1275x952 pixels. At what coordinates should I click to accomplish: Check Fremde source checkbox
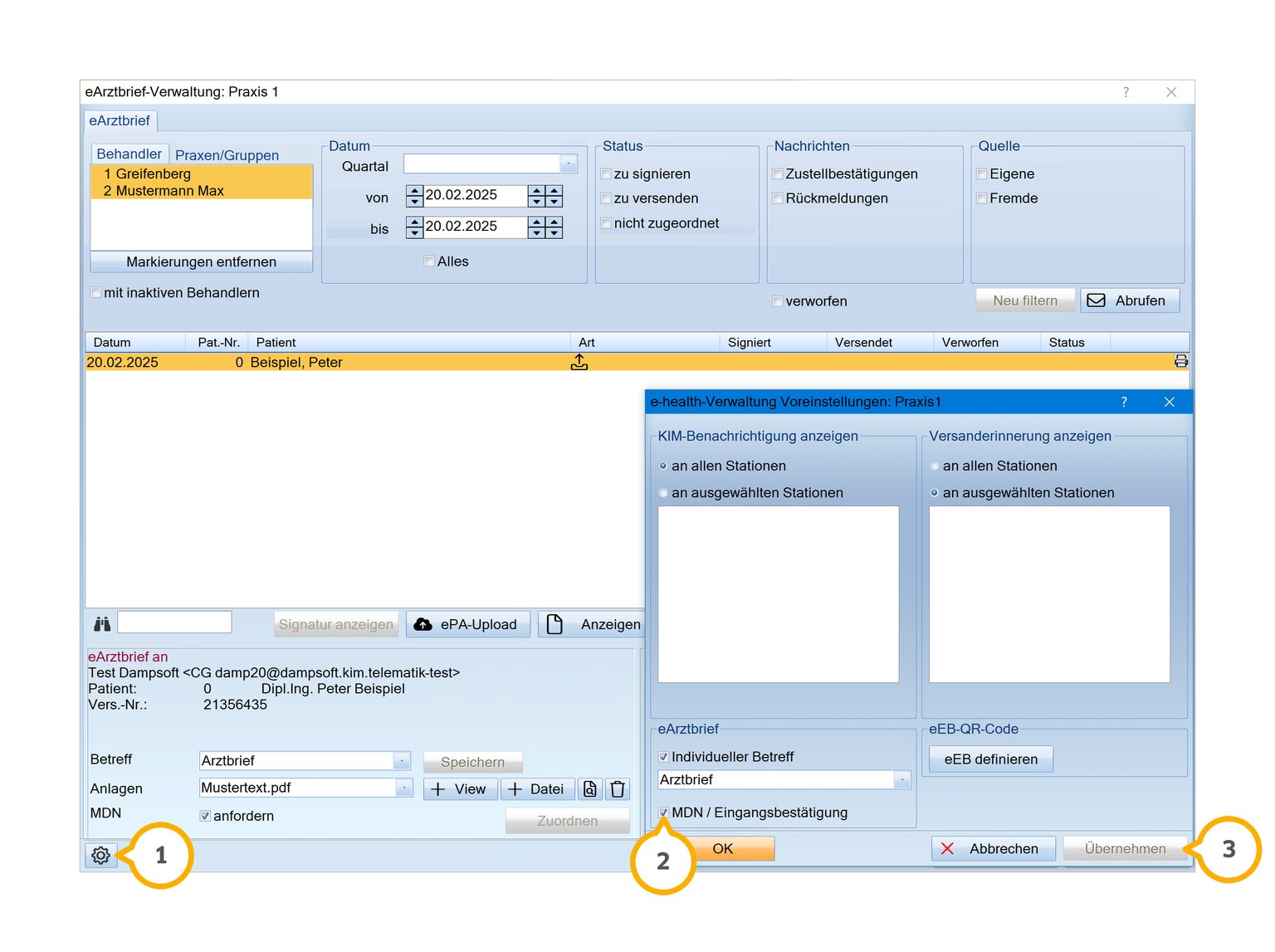pyautogui.click(x=982, y=198)
